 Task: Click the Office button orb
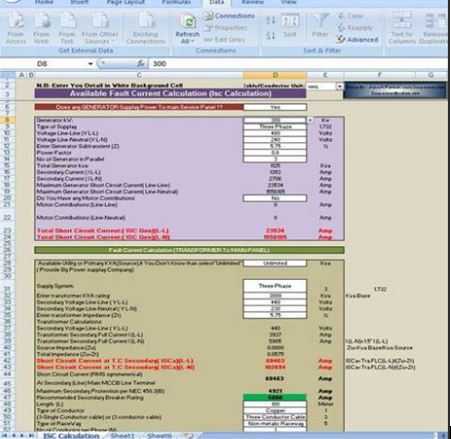(x=11, y=1)
